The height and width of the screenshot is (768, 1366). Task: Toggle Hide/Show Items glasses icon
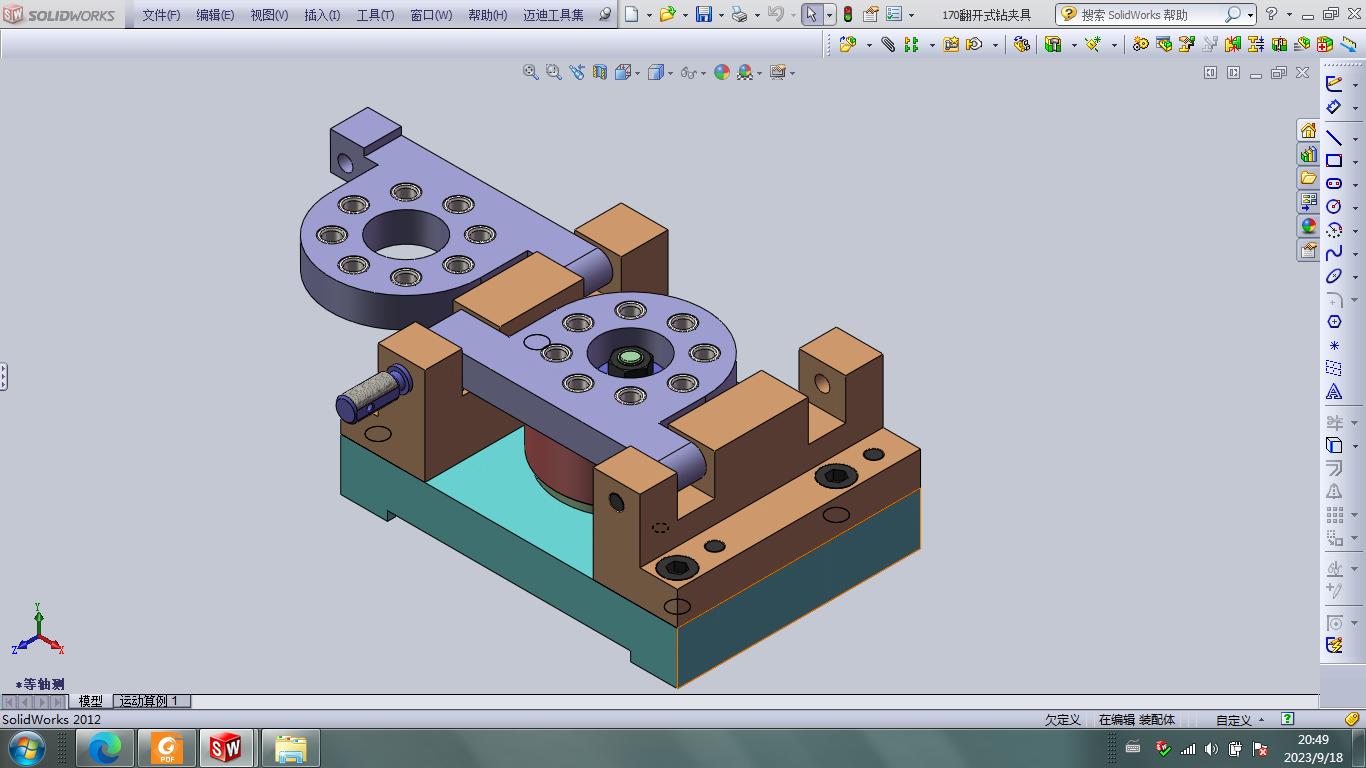tap(687, 72)
